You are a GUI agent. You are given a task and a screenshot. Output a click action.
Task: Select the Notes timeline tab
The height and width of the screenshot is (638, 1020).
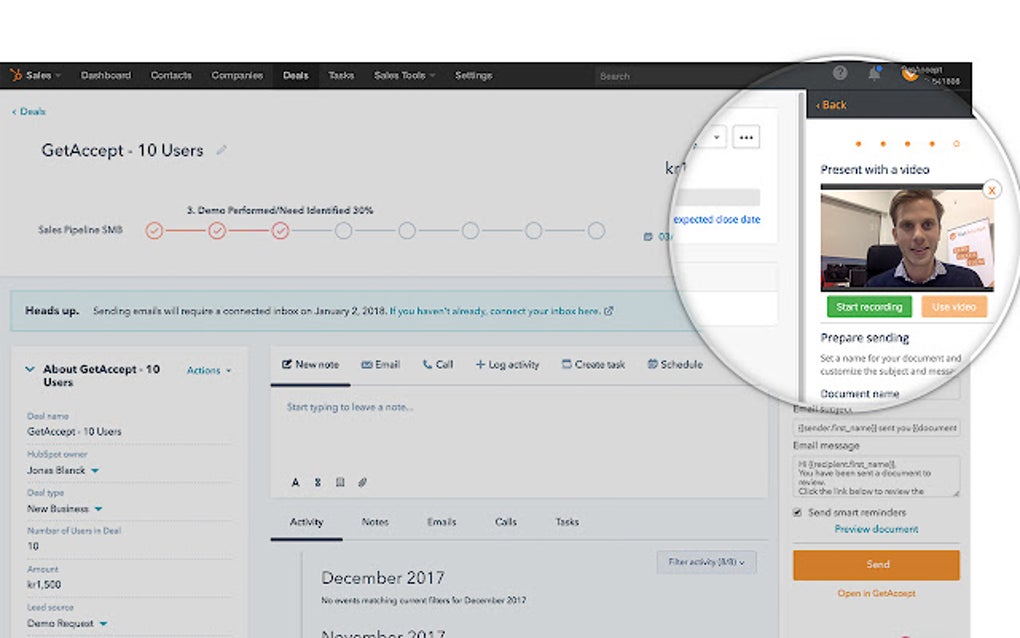tap(375, 522)
